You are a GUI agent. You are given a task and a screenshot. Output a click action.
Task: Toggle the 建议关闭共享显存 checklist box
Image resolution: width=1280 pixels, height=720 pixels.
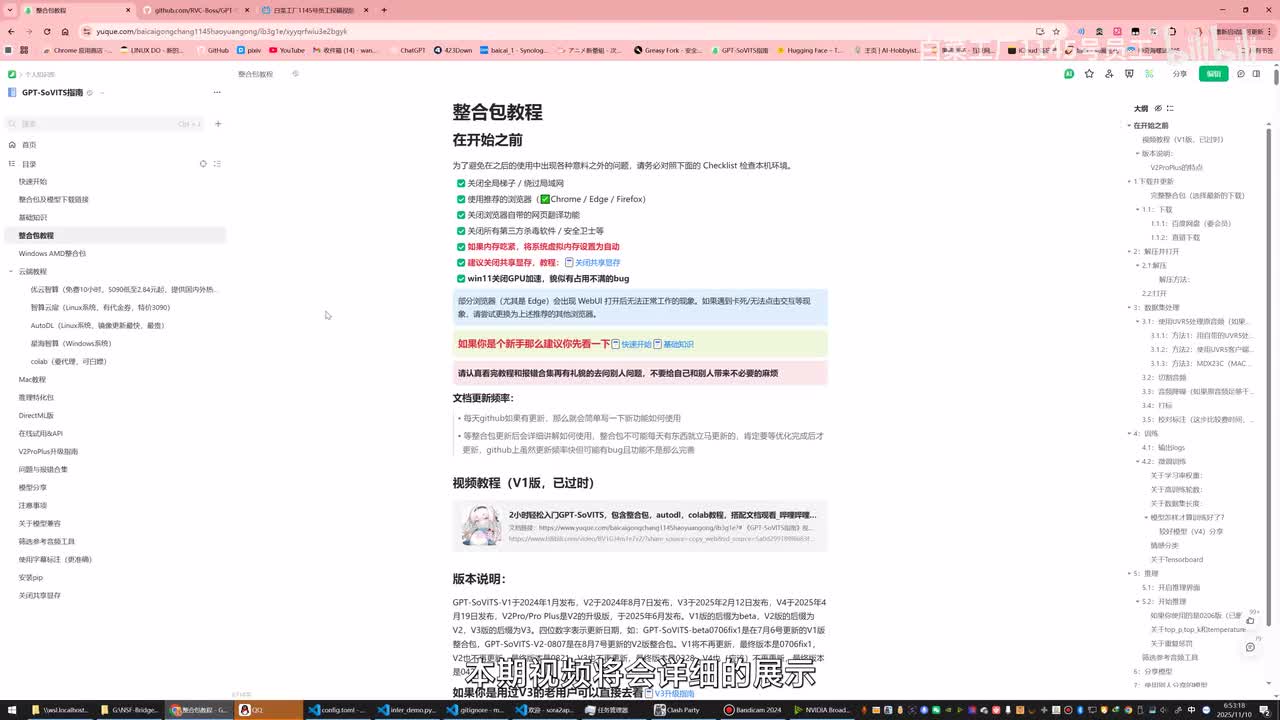tap(461, 263)
